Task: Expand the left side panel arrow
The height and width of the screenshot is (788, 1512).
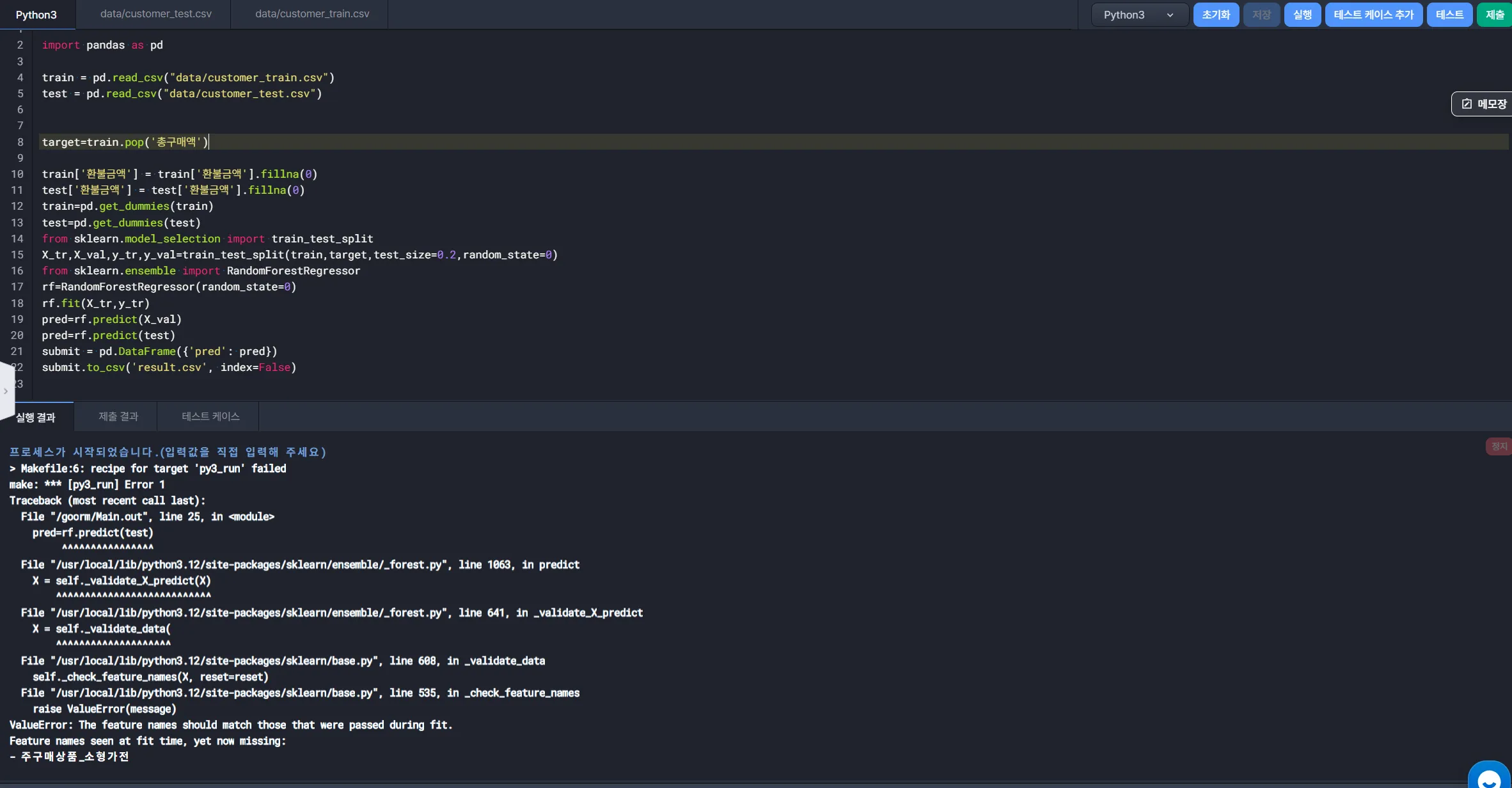Action: (6, 391)
